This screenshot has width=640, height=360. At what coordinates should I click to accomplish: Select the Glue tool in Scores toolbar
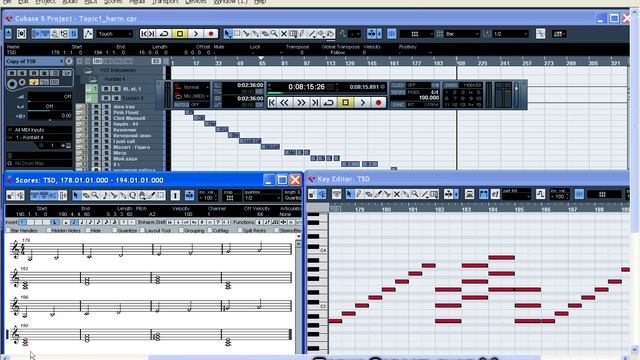pyautogui.click(x=123, y=196)
